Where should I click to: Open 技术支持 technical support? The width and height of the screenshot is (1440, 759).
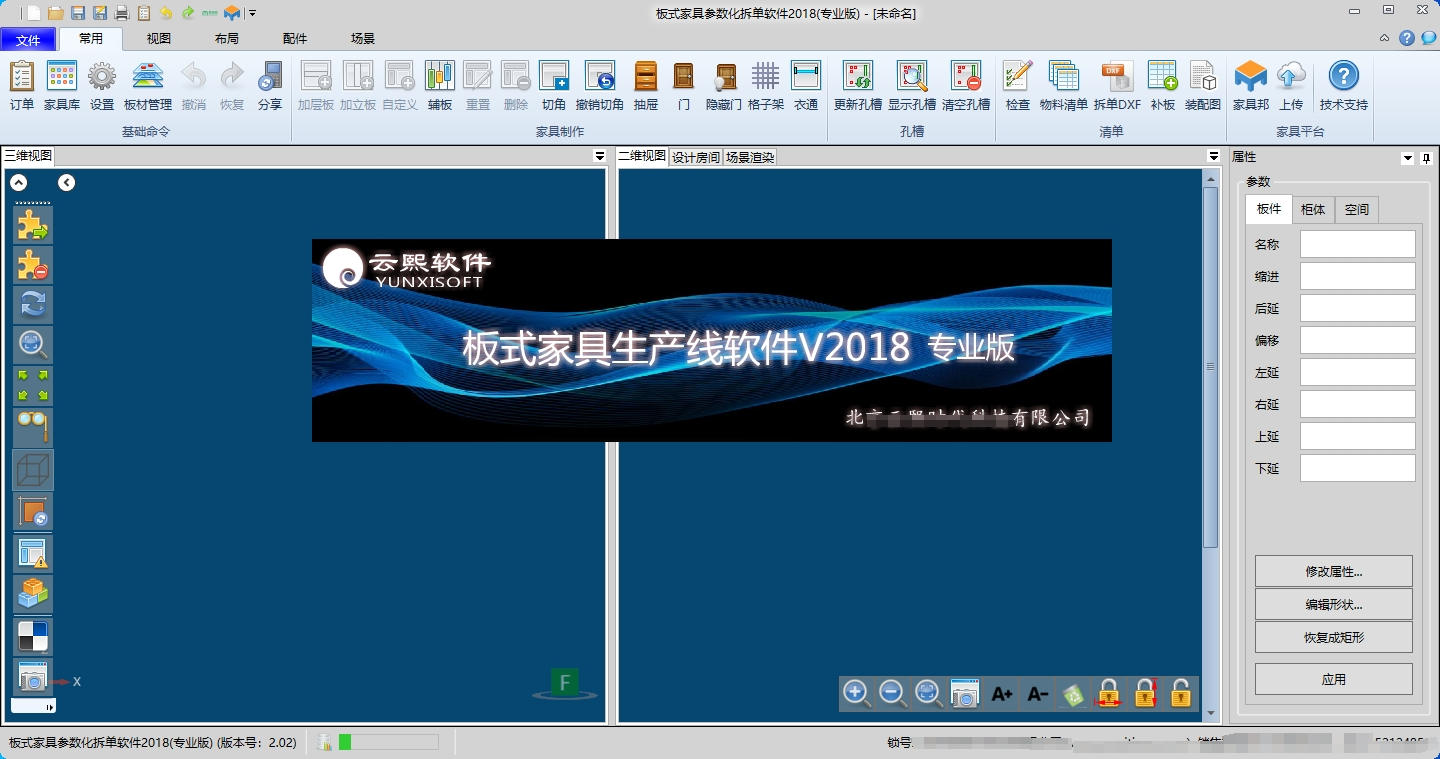pos(1344,85)
